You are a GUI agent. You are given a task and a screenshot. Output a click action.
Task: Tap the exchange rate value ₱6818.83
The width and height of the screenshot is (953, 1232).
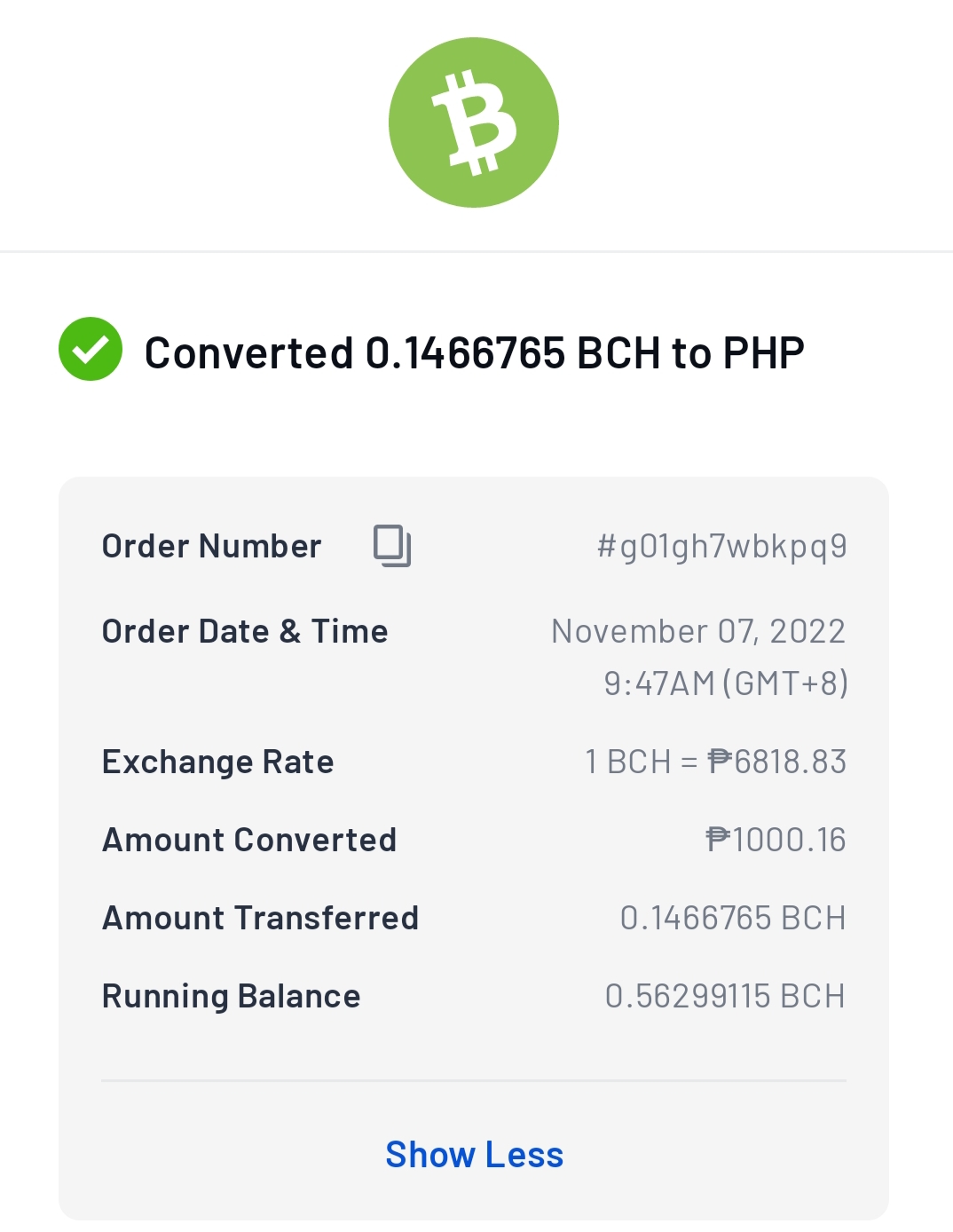click(776, 762)
